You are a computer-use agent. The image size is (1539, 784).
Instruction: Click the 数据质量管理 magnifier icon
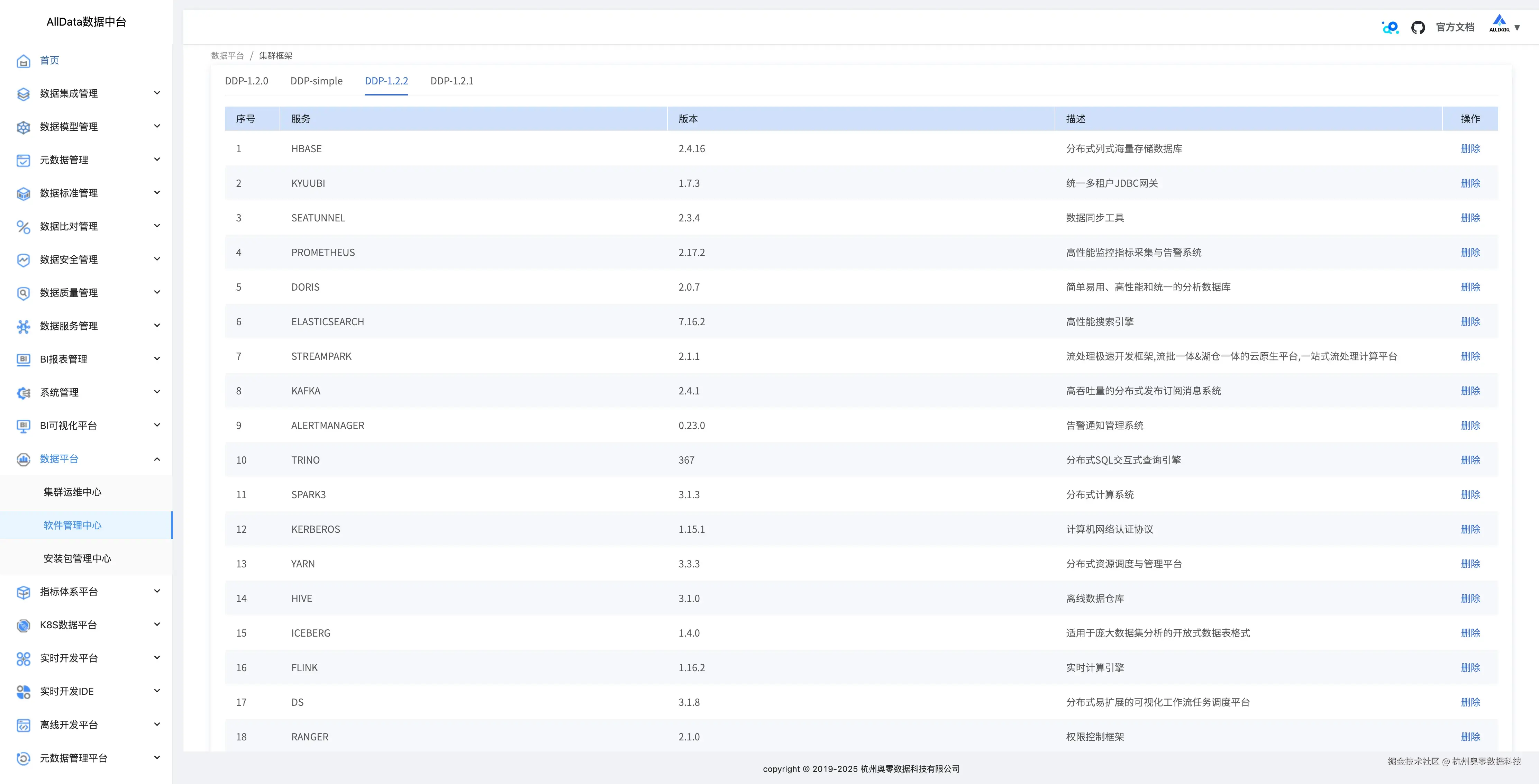[x=23, y=293]
